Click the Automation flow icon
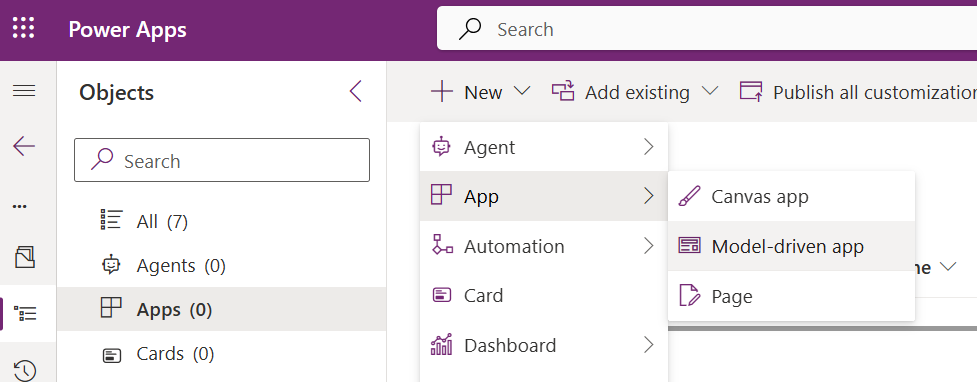The height and width of the screenshot is (382, 977). coord(442,245)
